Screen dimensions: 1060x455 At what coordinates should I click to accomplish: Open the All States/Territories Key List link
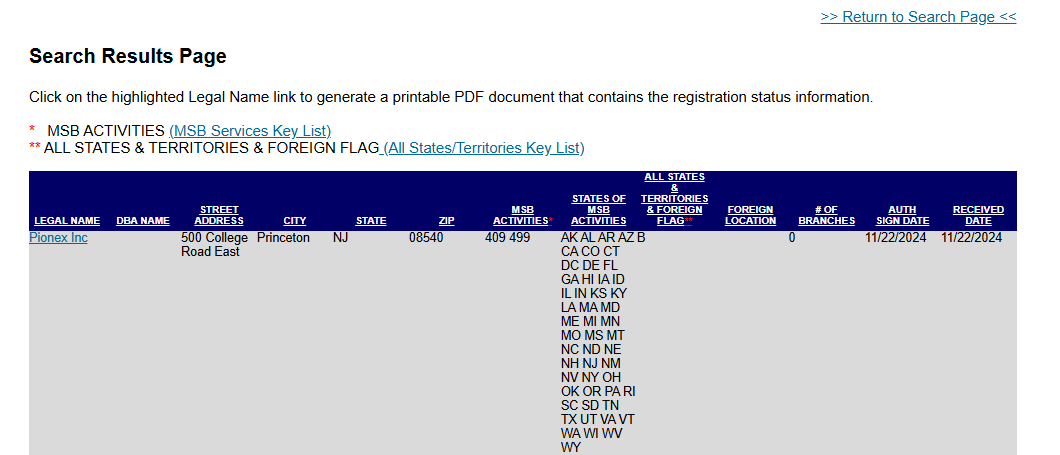coord(484,148)
